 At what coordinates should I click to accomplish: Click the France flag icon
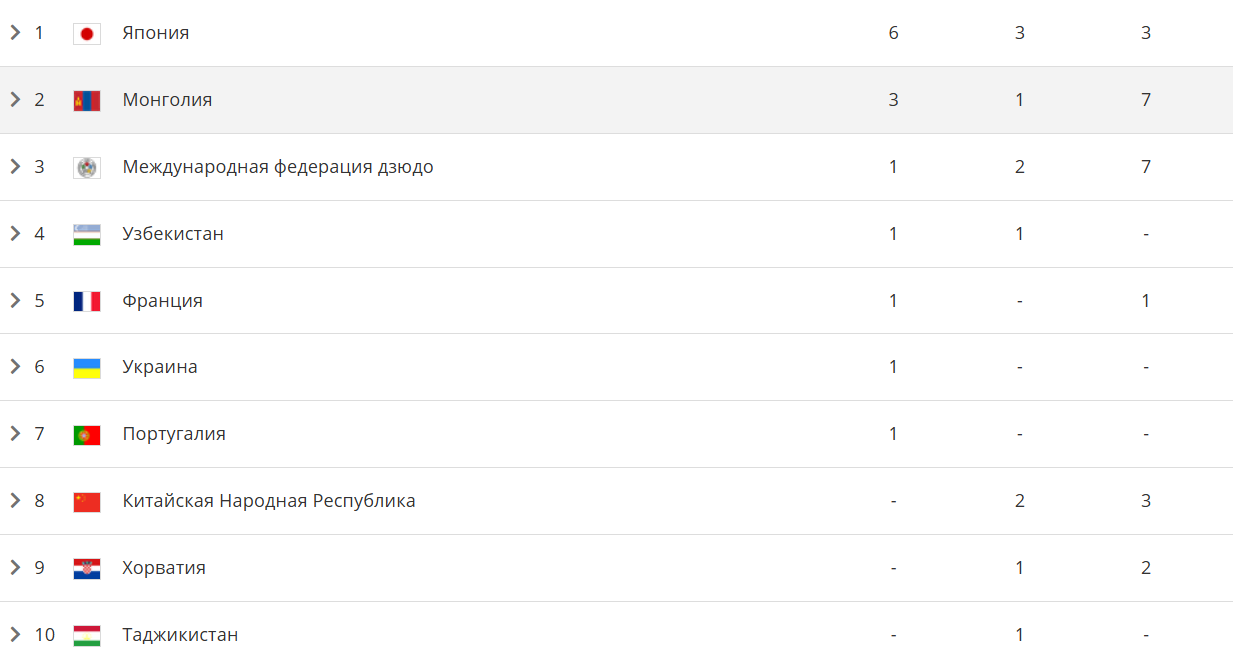87,301
